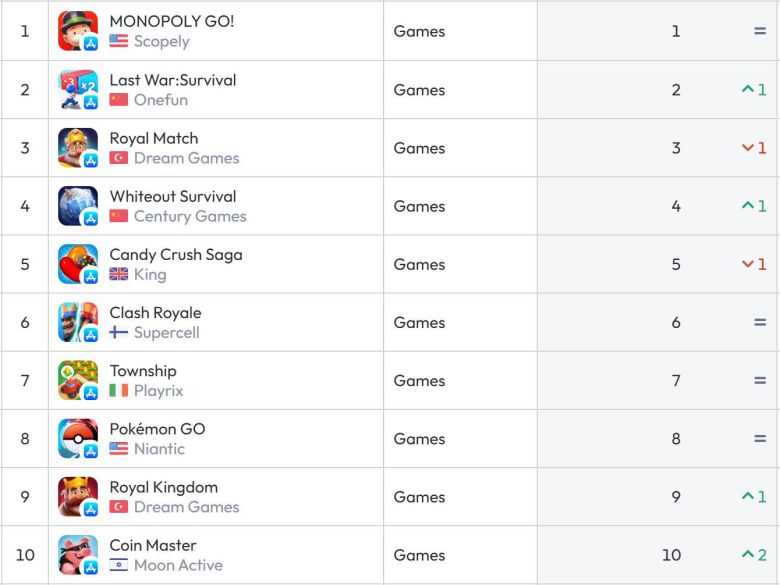Click the Moon Active publisher link

click(178, 566)
